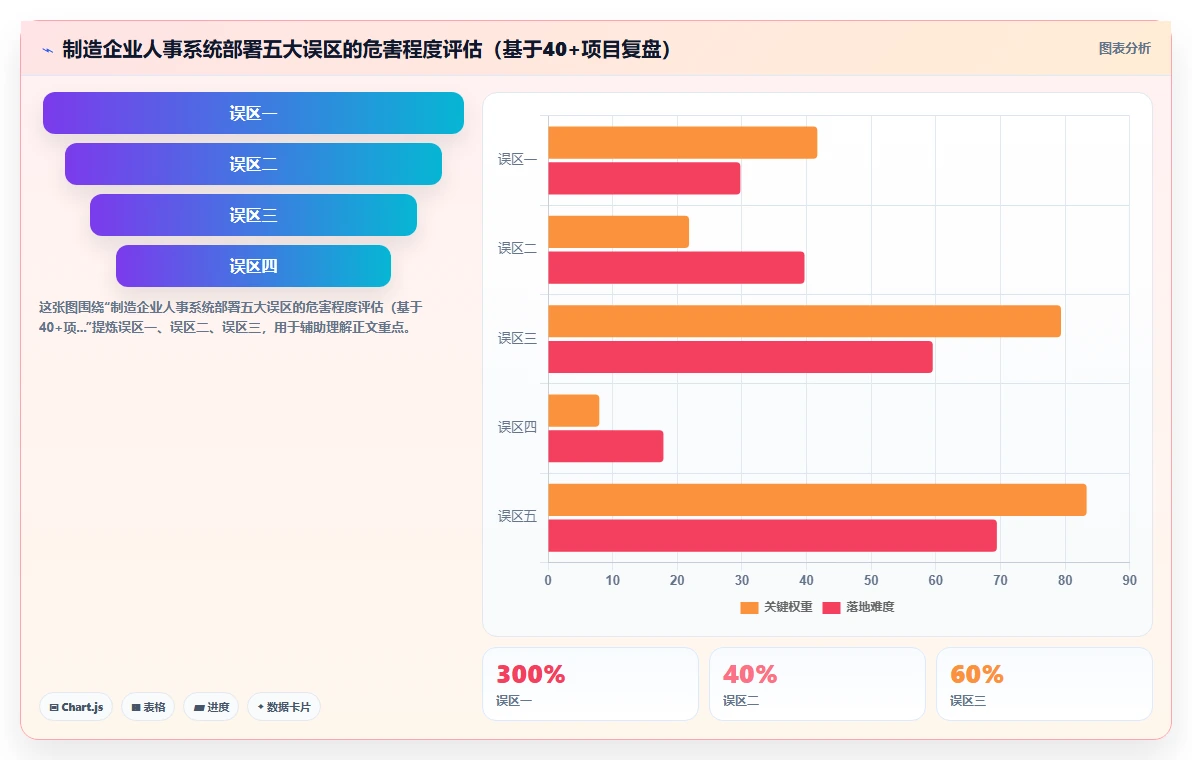Click the 误区三 y-axis label
Viewport: 1192px width, 760px height.
517,338
